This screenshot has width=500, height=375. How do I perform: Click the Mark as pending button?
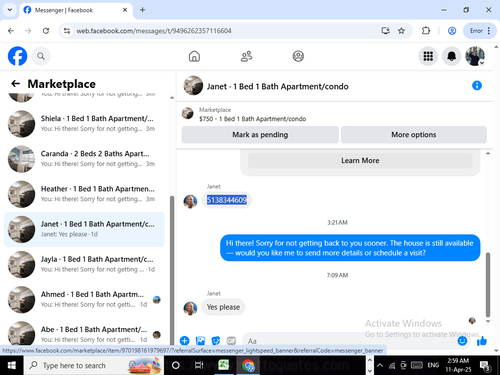pos(260,135)
